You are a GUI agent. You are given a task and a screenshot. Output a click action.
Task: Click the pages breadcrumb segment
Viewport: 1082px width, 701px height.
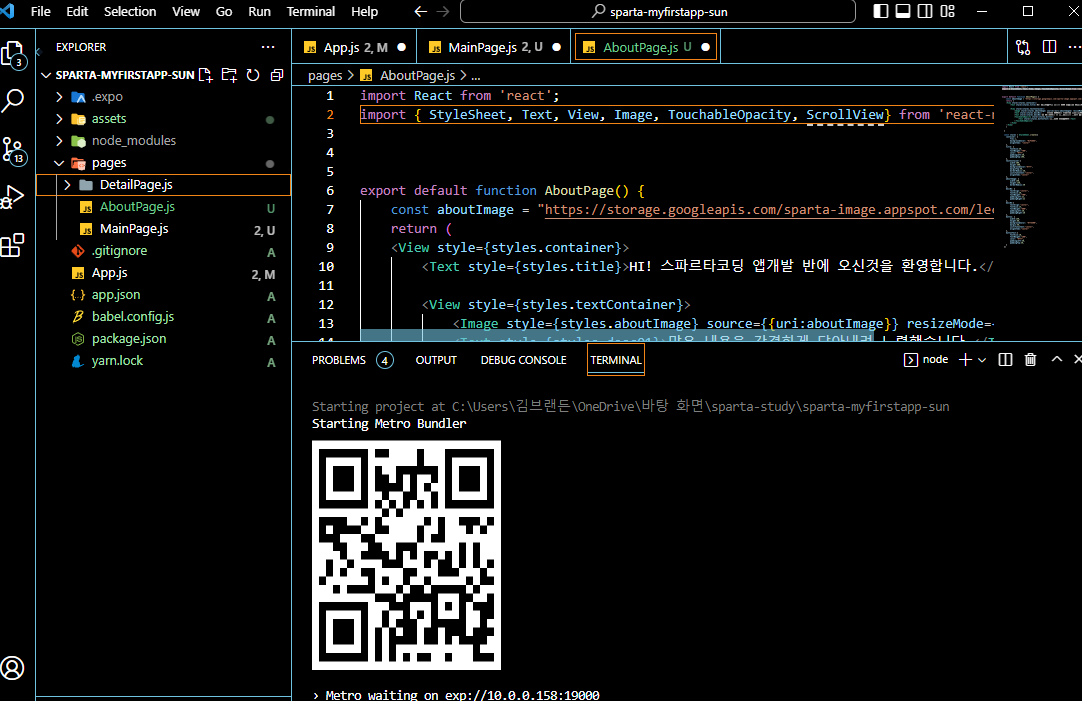(325, 75)
